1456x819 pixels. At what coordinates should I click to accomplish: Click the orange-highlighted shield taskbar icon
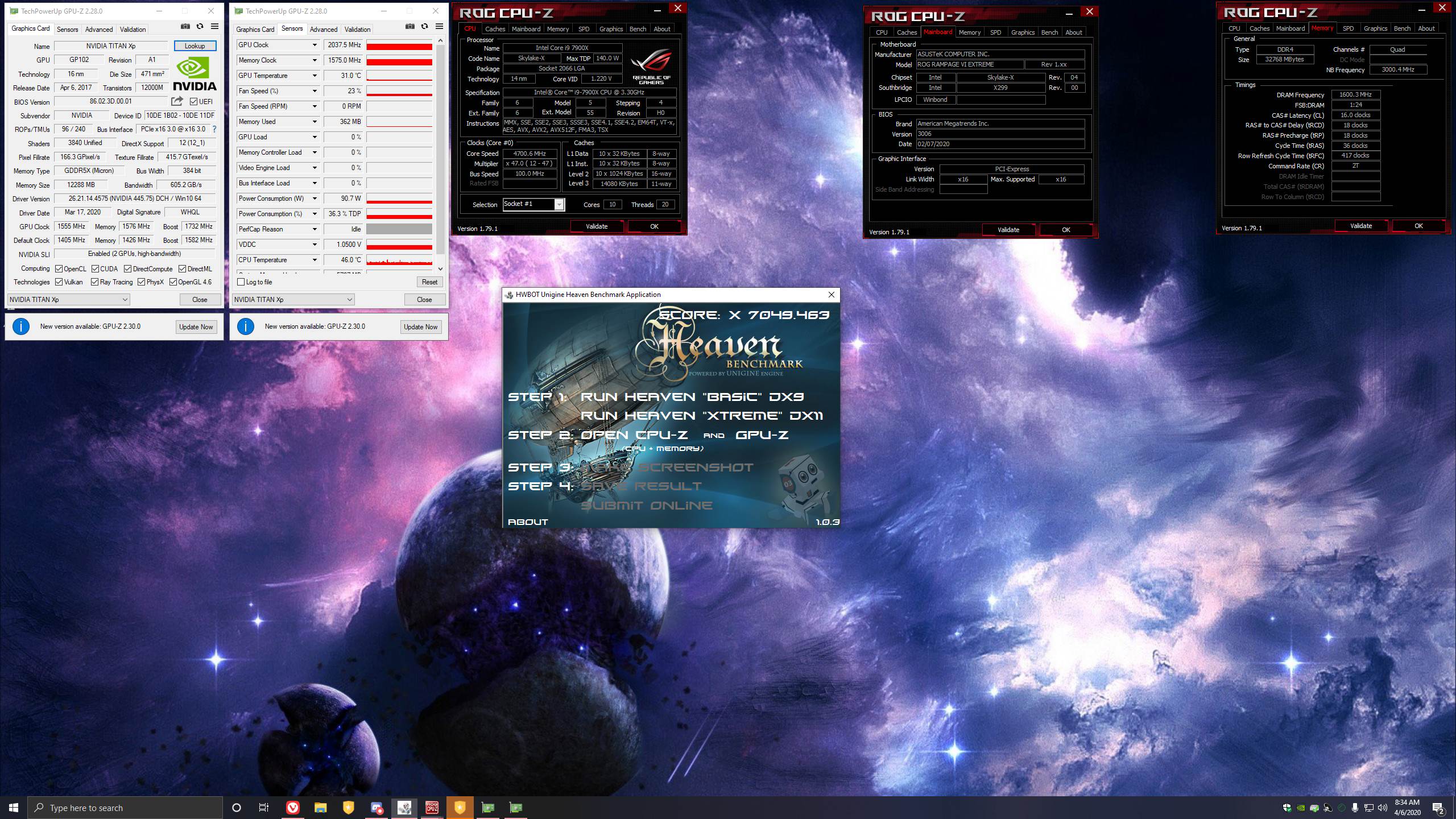pos(460,808)
